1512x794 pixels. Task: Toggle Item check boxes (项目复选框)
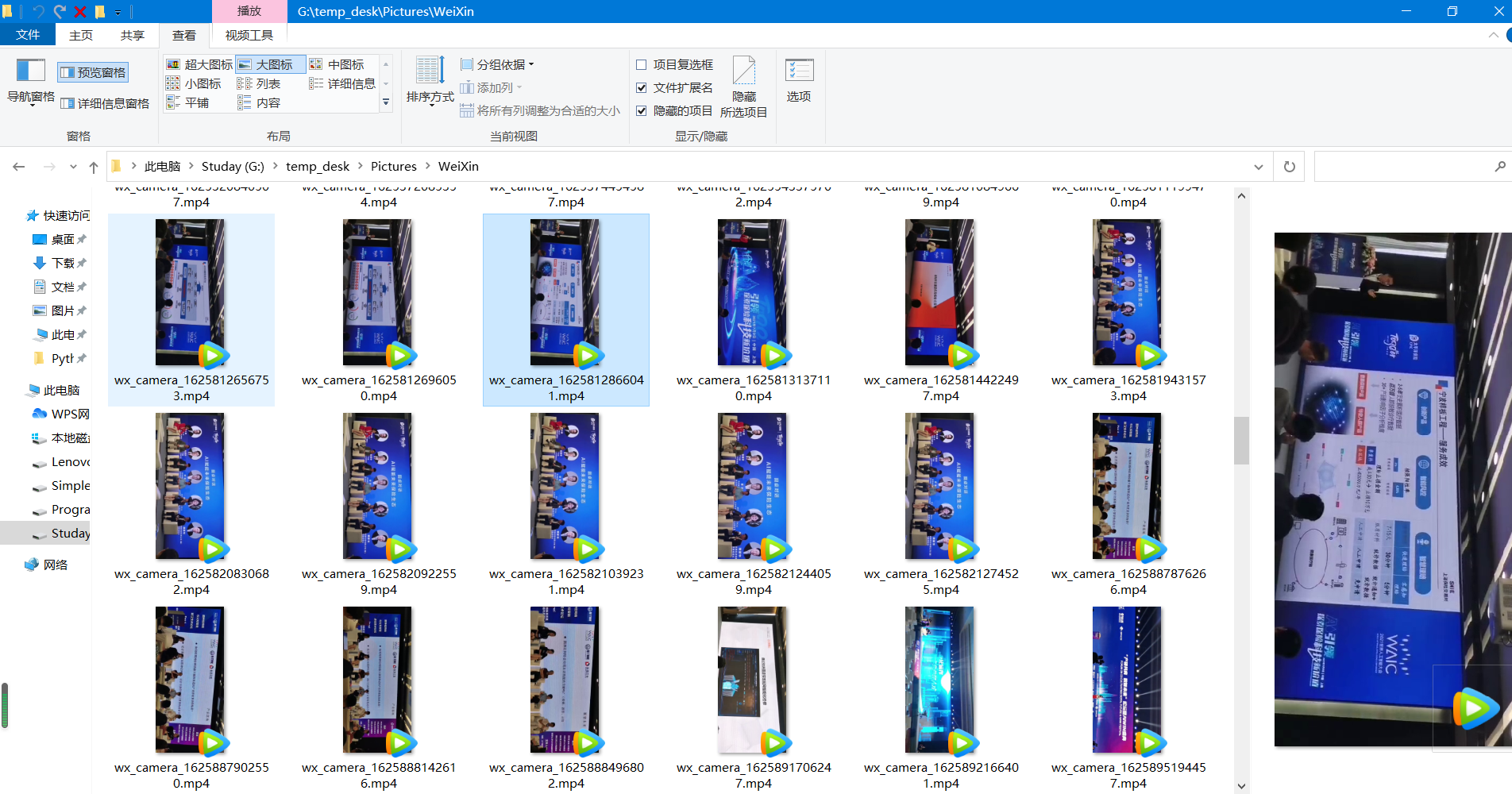(674, 64)
